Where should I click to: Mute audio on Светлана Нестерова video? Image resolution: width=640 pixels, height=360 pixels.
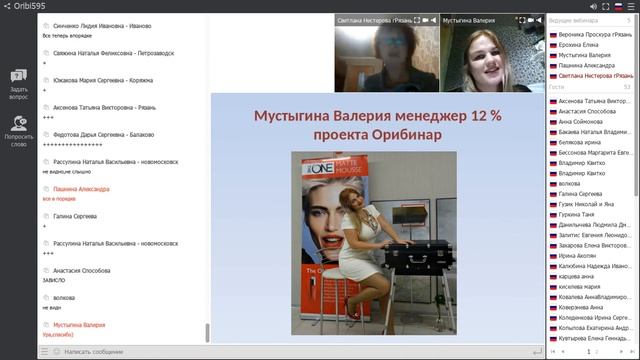[433, 20]
